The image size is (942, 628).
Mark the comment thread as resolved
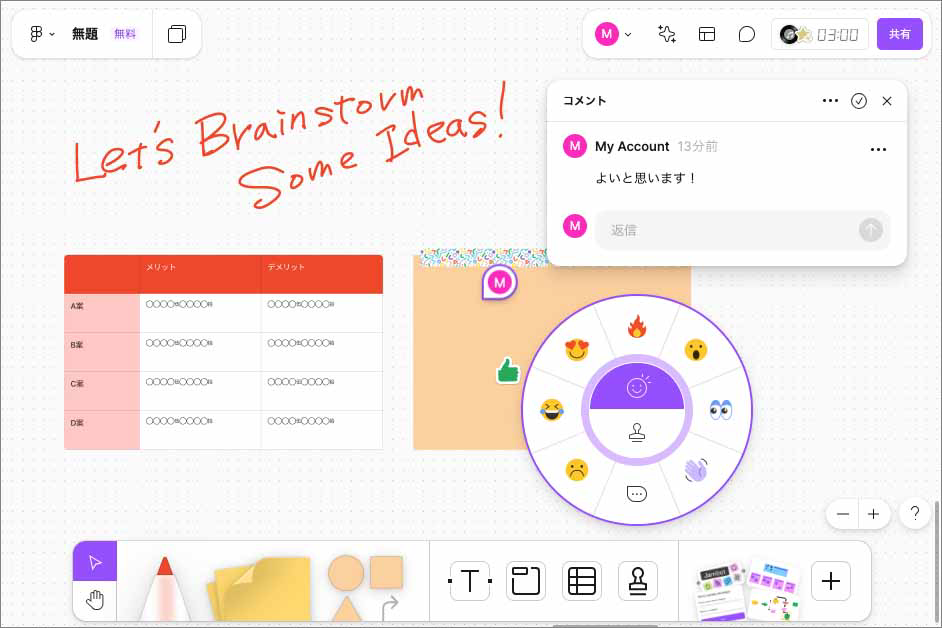(859, 101)
